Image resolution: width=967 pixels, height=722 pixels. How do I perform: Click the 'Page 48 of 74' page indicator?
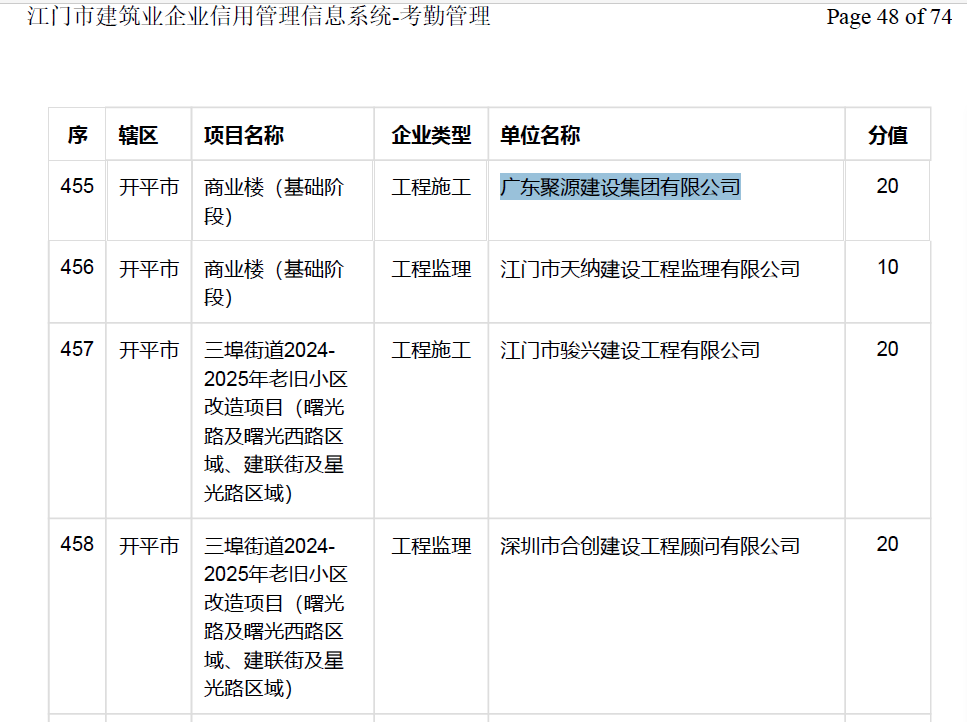click(x=889, y=17)
